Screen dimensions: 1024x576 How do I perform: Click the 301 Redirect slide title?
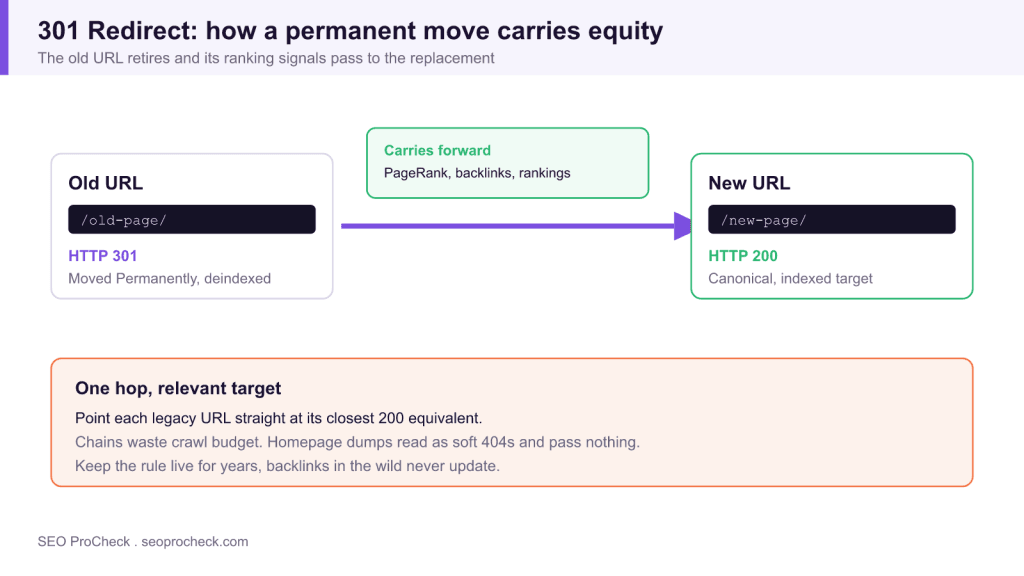point(350,31)
